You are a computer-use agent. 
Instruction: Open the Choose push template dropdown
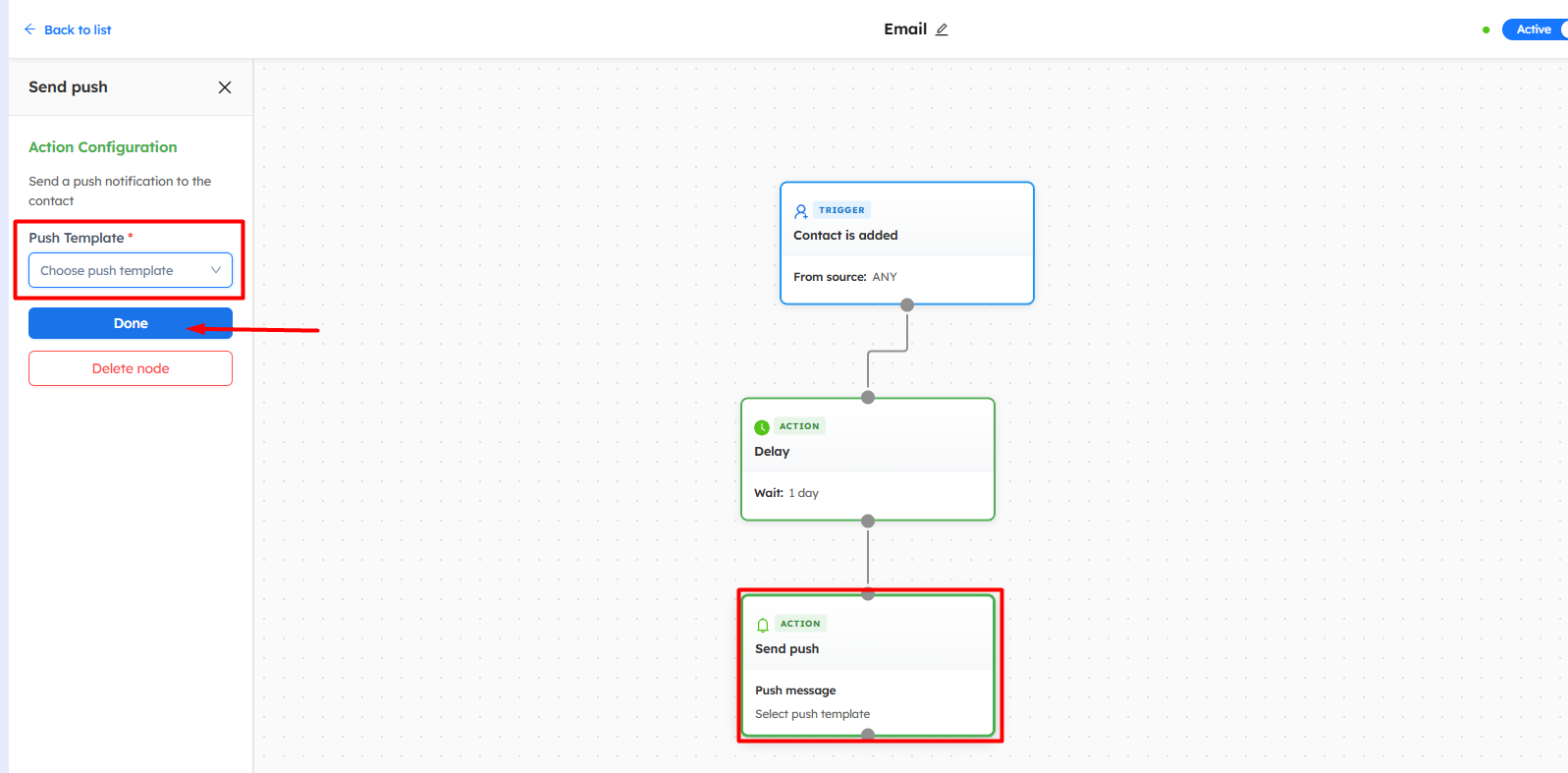pos(118,270)
